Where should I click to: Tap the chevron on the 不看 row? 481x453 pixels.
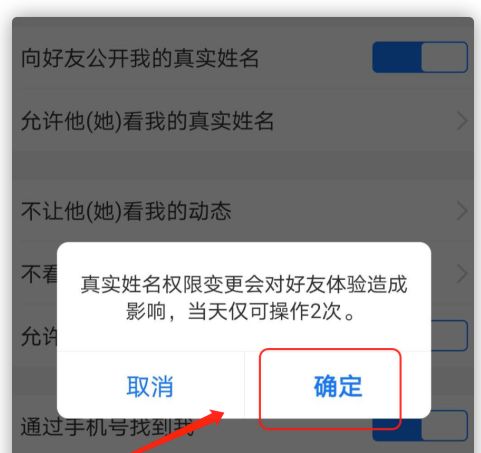(462, 273)
